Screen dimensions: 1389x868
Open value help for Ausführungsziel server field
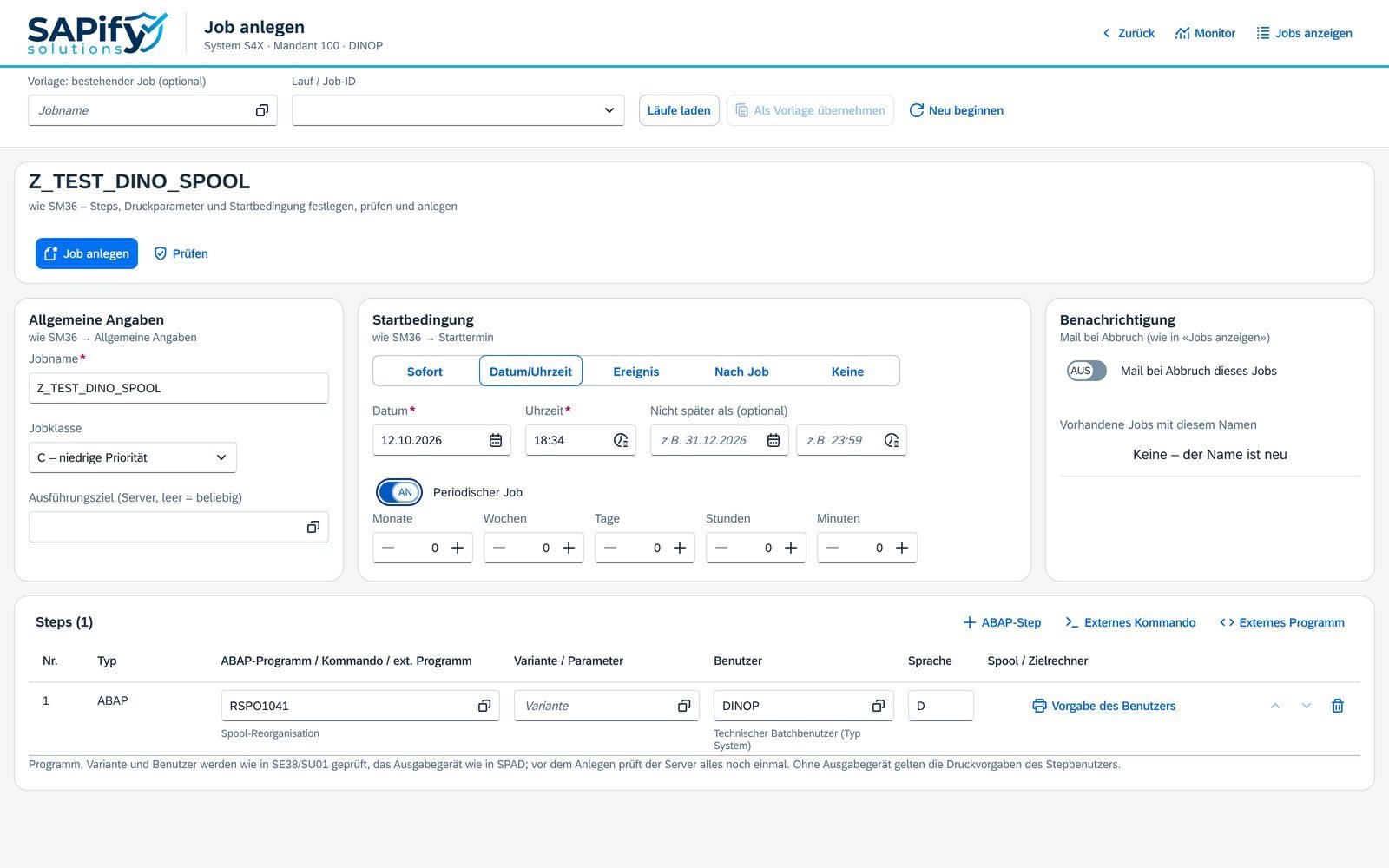click(313, 527)
